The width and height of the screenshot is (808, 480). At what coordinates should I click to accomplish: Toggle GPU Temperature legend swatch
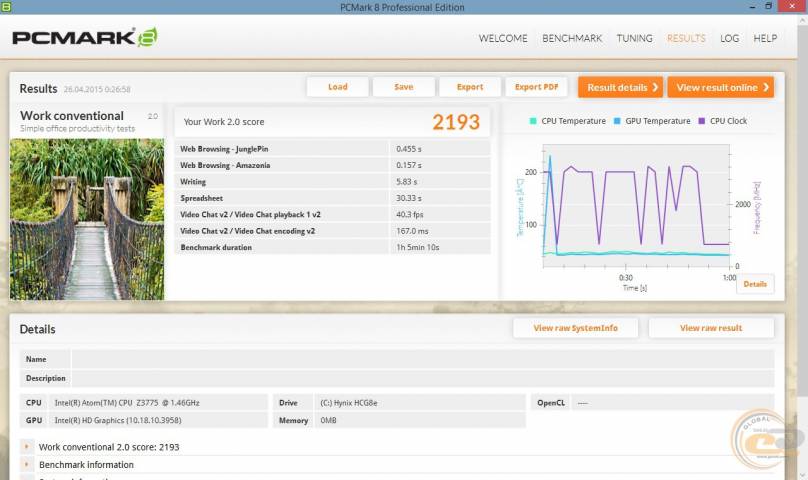point(617,121)
